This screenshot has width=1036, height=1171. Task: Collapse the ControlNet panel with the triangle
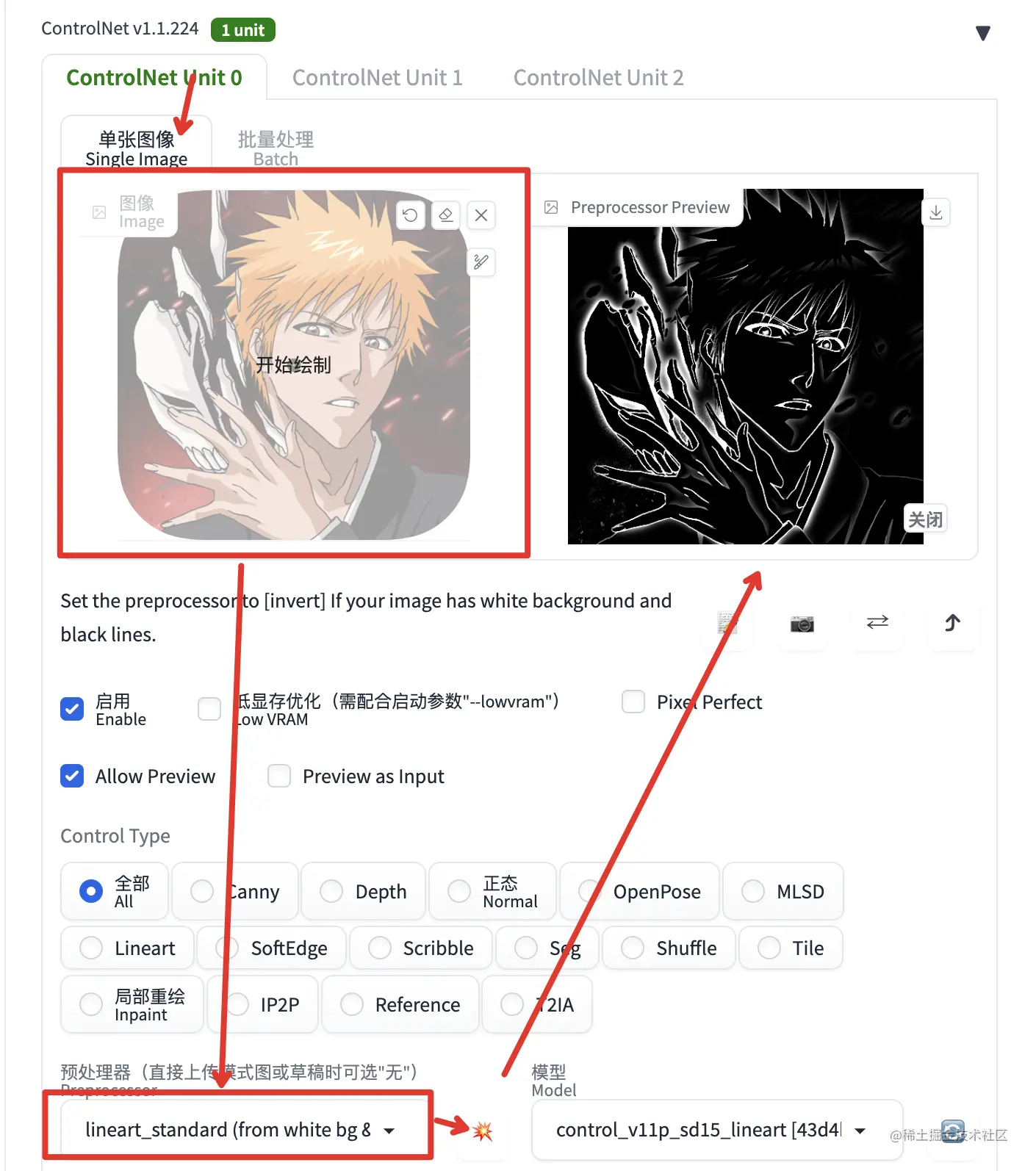coord(983,33)
